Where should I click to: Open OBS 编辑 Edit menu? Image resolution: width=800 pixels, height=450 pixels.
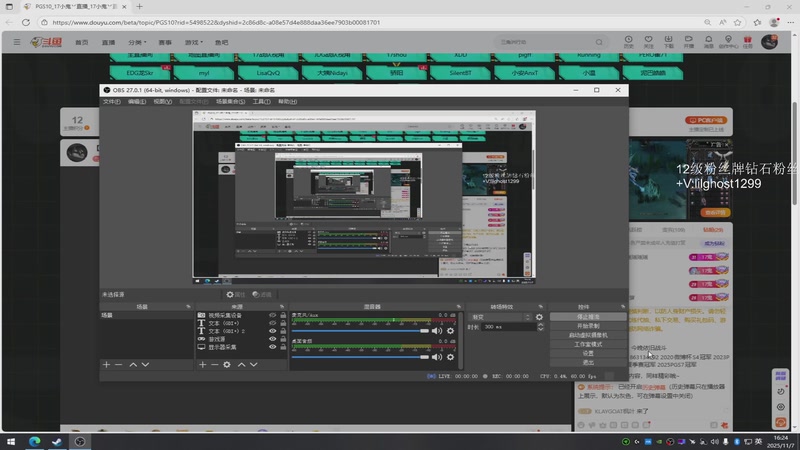[x=137, y=102]
